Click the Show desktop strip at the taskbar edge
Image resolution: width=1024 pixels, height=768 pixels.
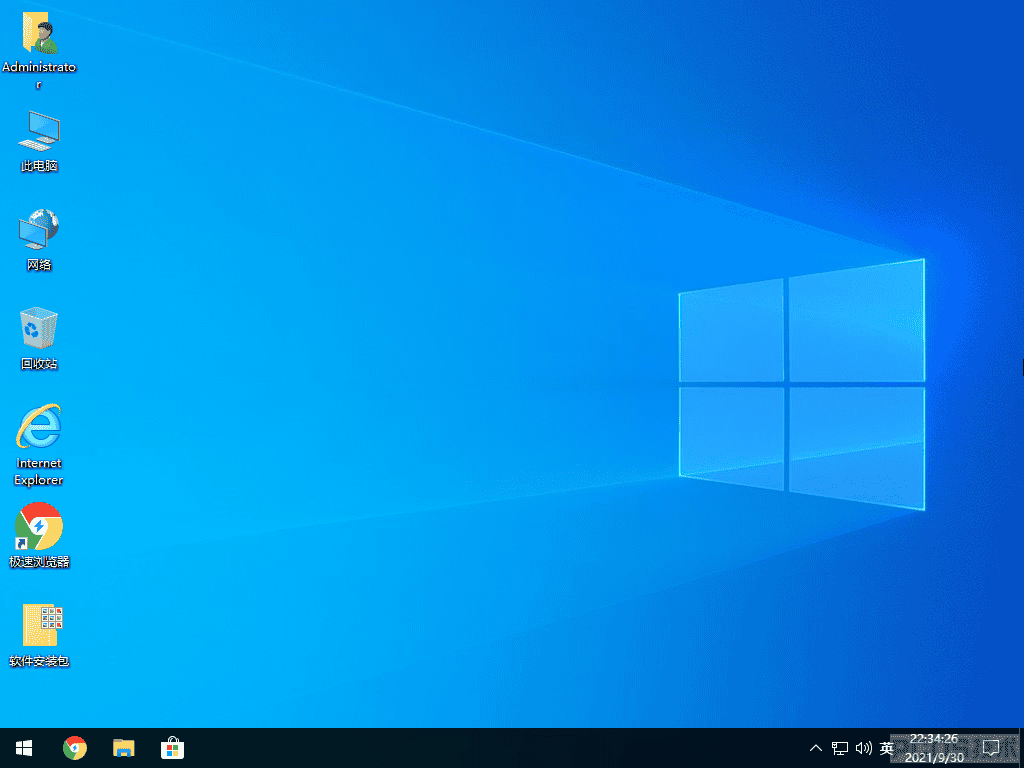tap(1021, 748)
